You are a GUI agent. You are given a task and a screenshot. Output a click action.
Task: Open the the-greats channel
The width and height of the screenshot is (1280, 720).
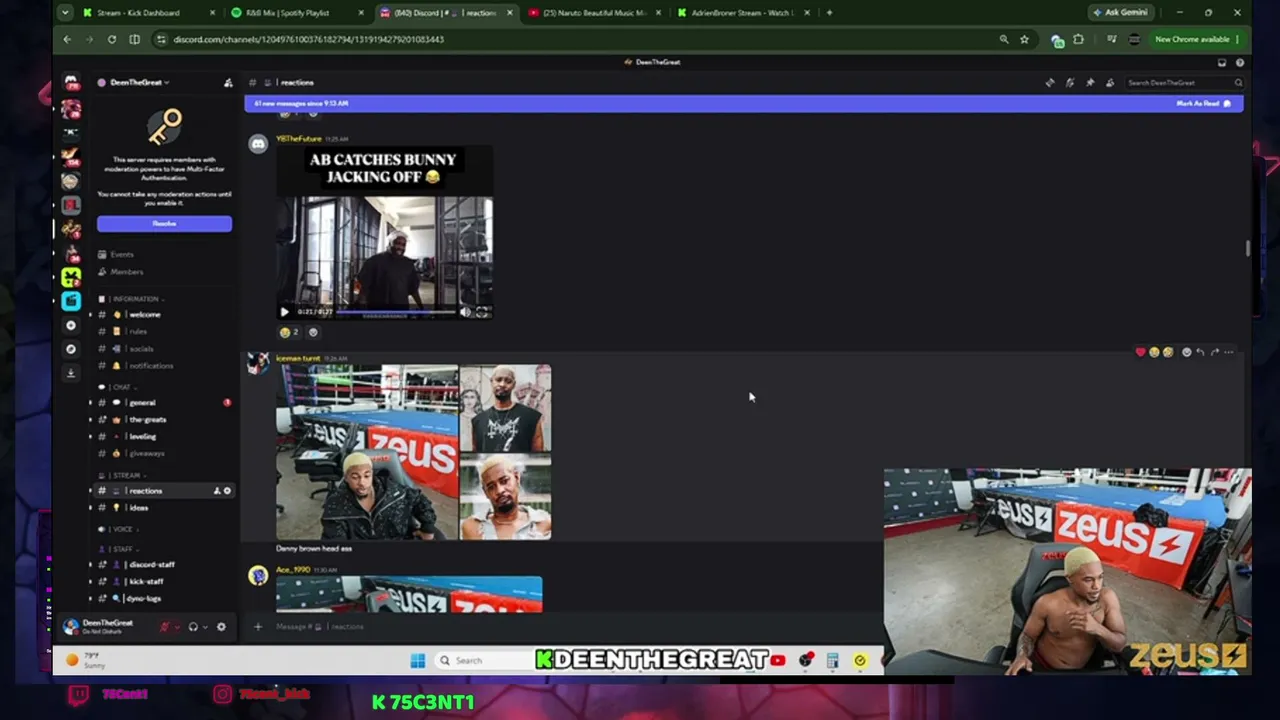147,420
